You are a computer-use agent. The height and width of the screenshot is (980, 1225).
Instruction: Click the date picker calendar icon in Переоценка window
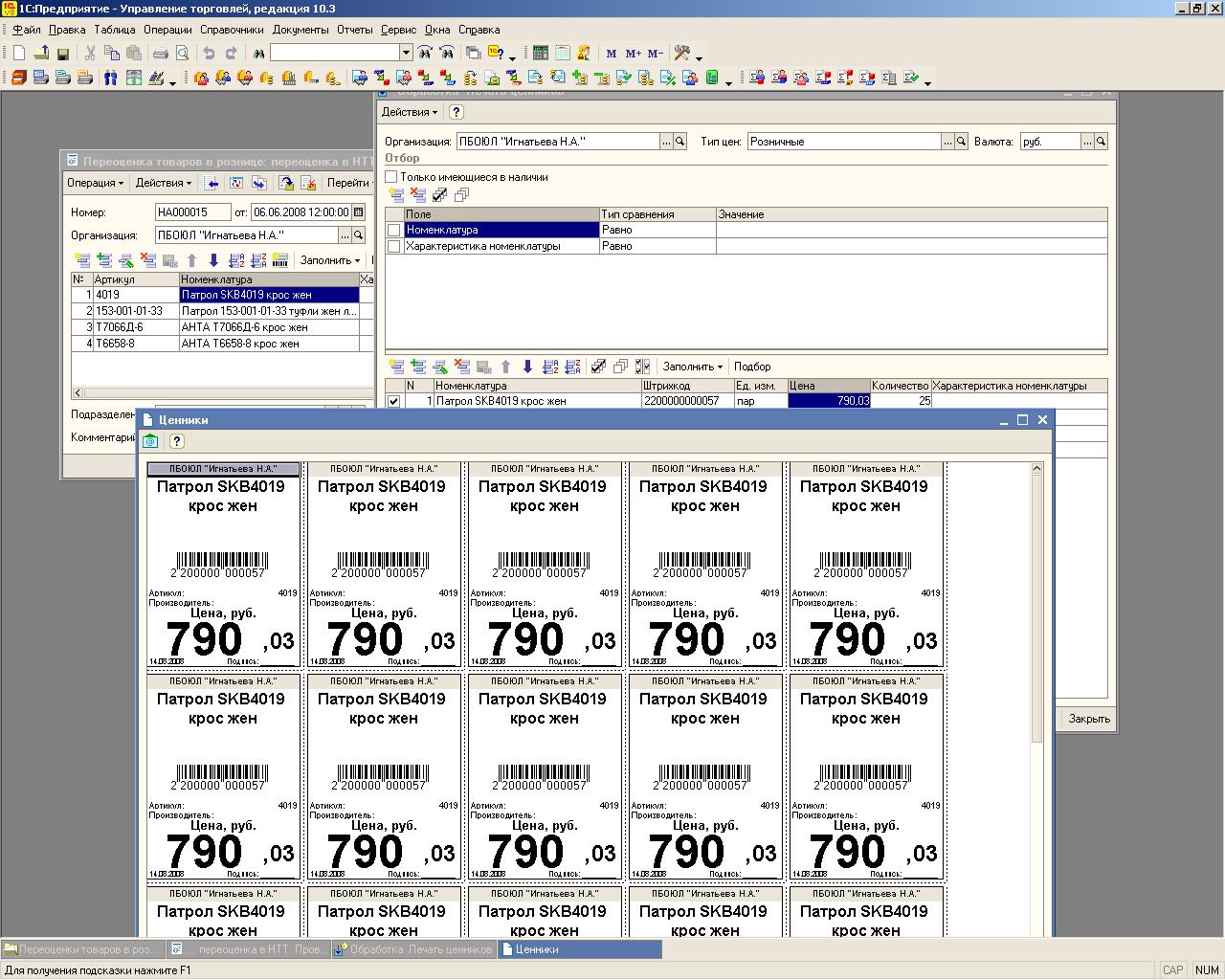pyautogui.click(x=359, y=212)
